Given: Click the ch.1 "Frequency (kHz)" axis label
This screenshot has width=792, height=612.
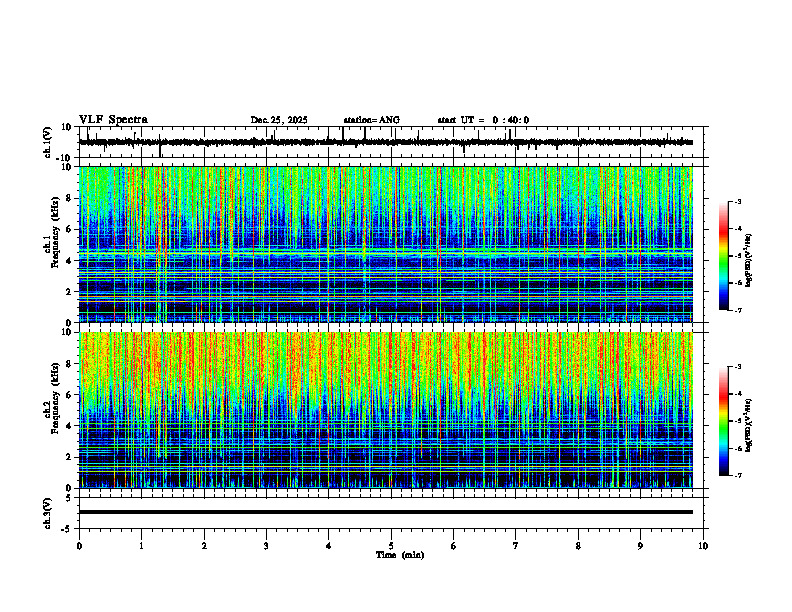Looking at the screenshot, I should point(55,233).
